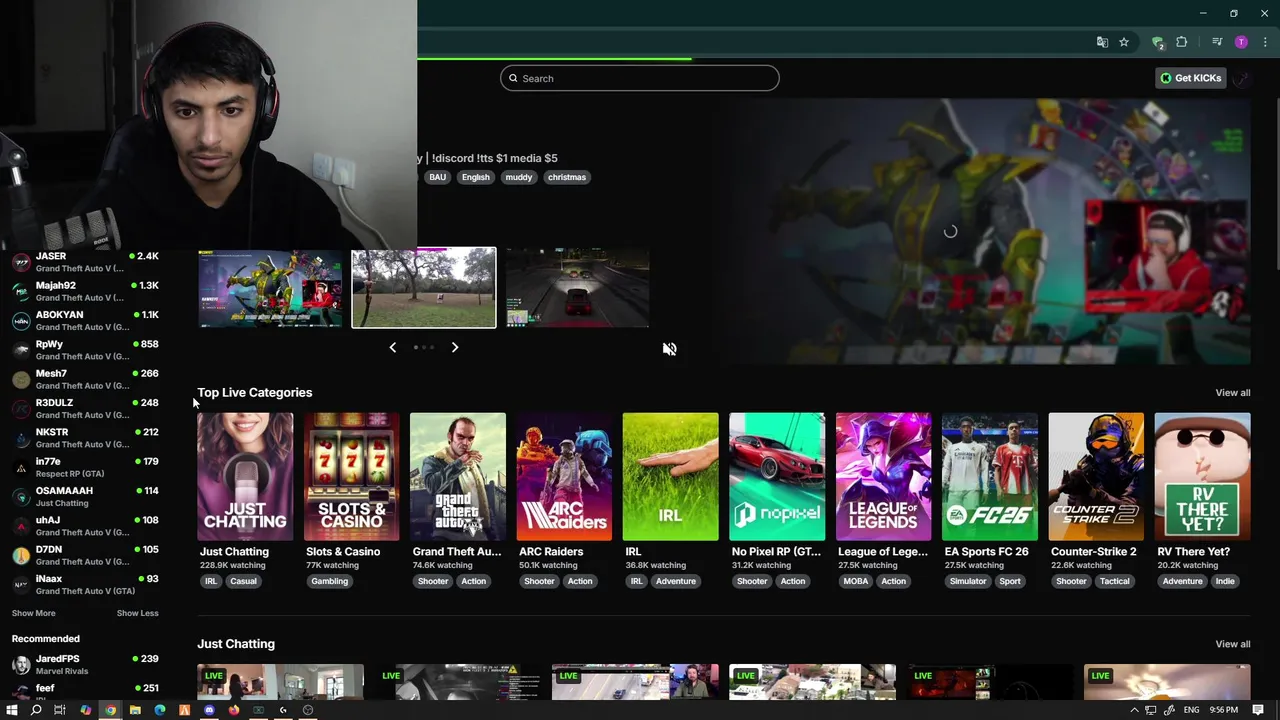Open iNaax's channel in the sidebar

(85, 584)
